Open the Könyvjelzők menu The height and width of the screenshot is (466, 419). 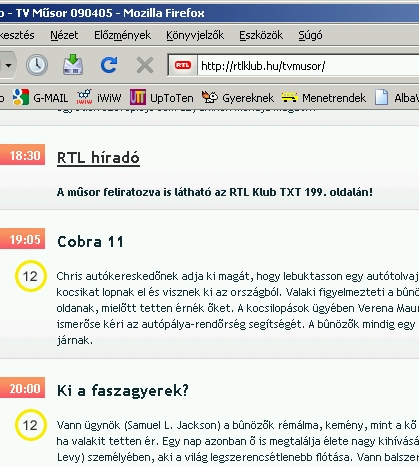coord(195,35)
